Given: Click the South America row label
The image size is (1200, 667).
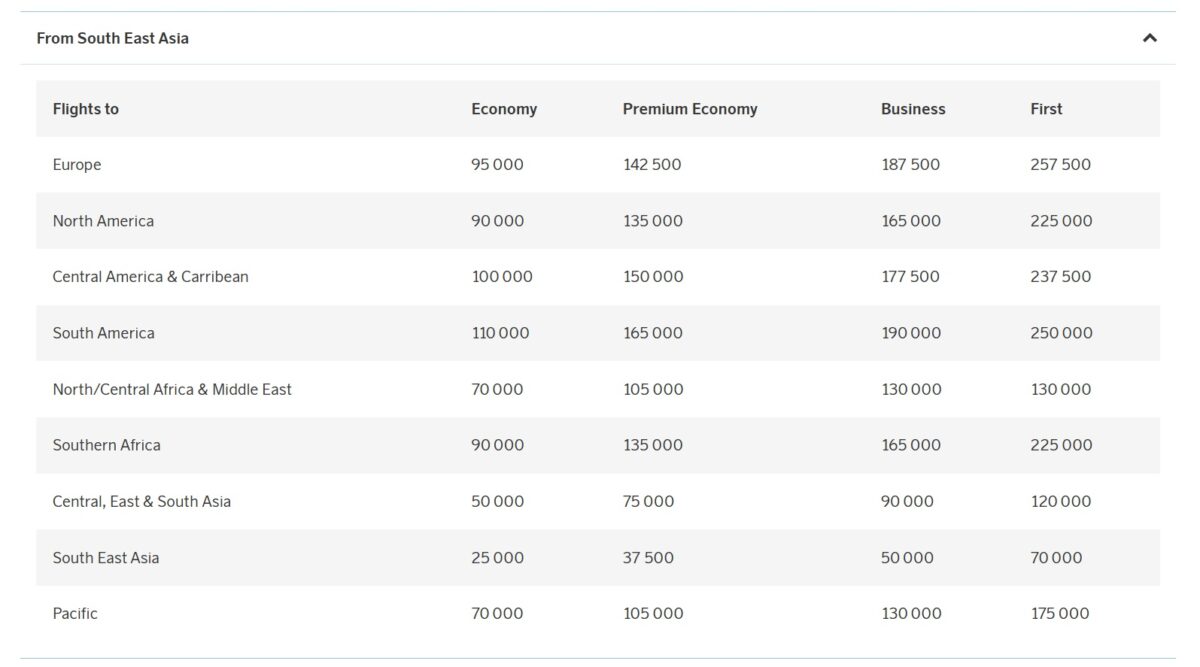Looking at the screenshot, I should [103, 332].
